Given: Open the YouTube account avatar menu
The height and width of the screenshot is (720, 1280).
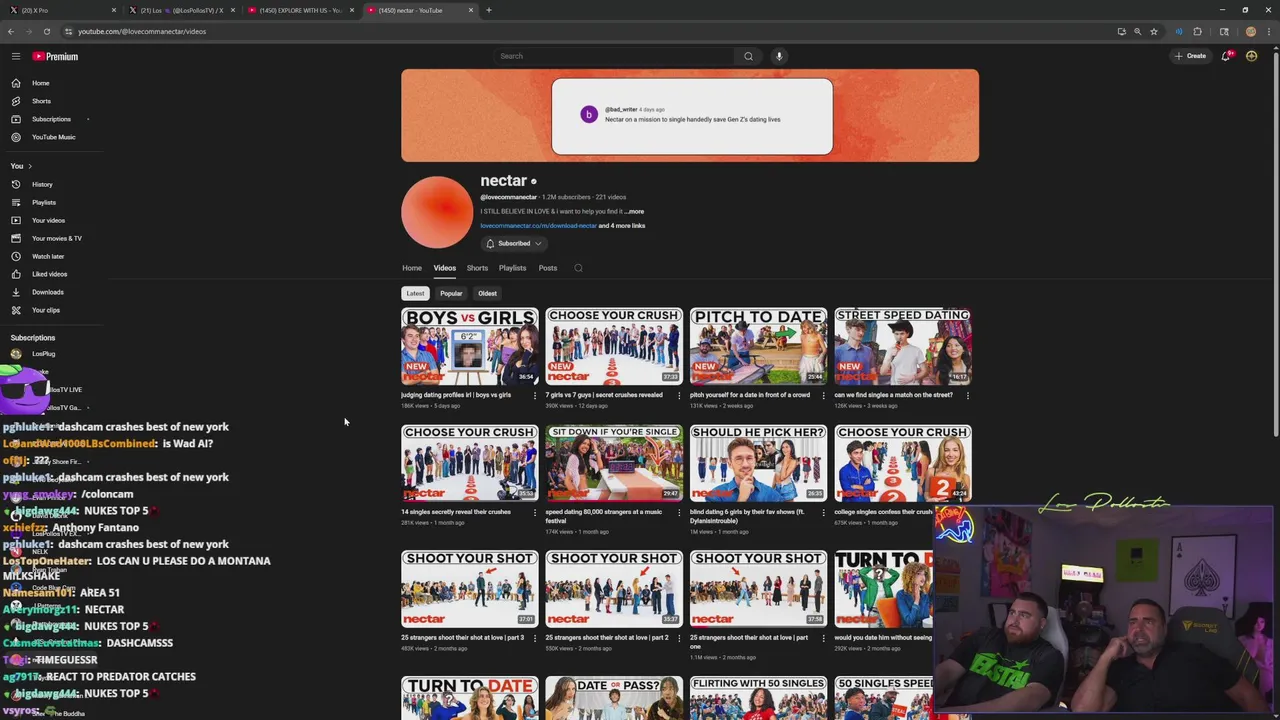Looking at the screenshot, I should point(1251,56).
